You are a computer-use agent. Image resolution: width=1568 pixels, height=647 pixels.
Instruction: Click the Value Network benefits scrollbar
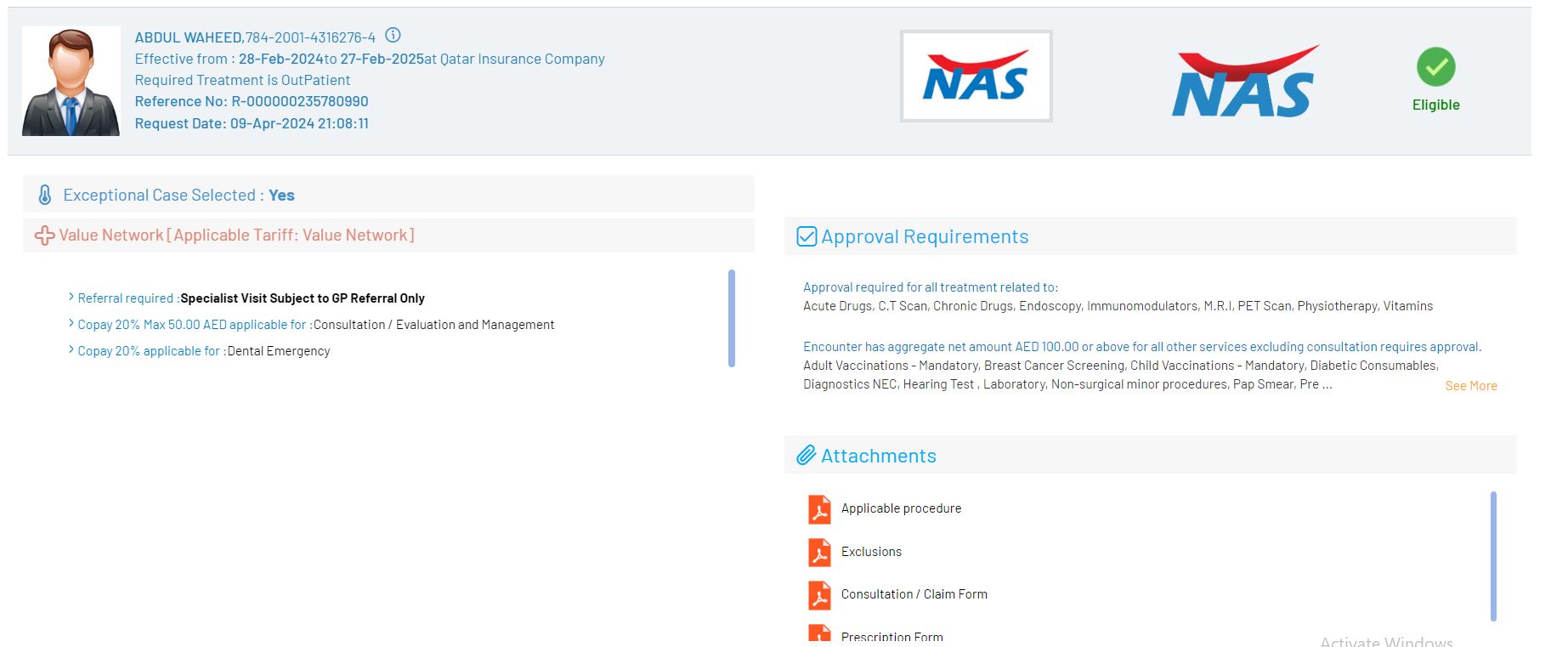[x=731, y=318]
